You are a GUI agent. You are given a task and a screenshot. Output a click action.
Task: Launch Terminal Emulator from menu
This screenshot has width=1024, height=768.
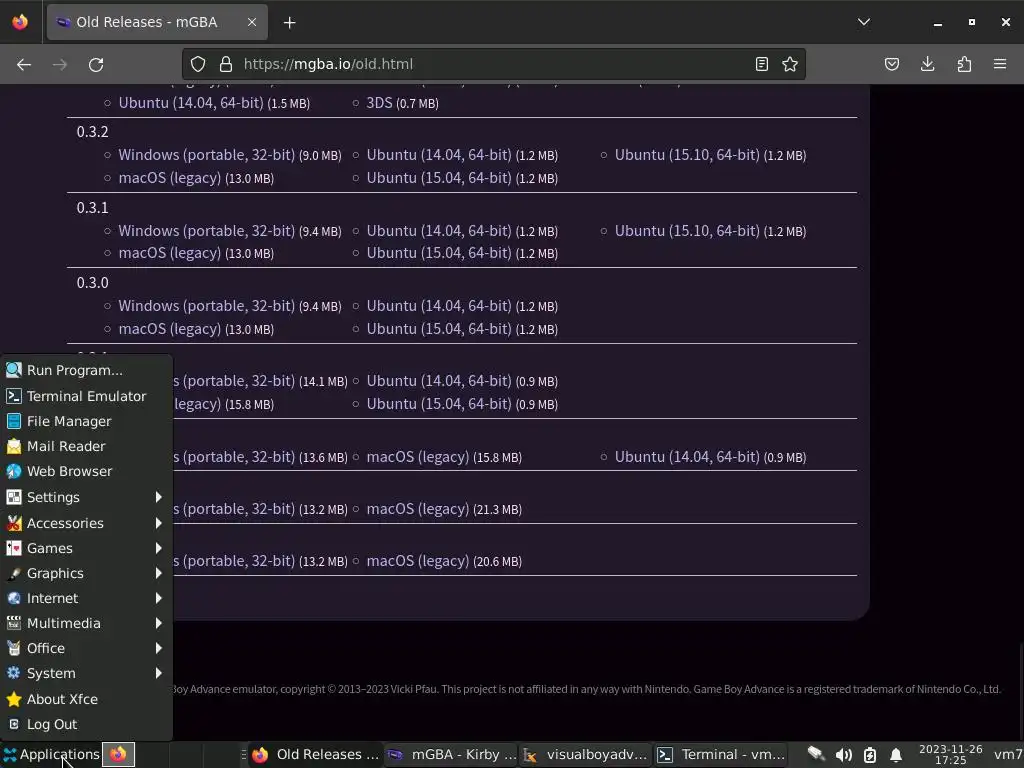[x=86, y=396]
